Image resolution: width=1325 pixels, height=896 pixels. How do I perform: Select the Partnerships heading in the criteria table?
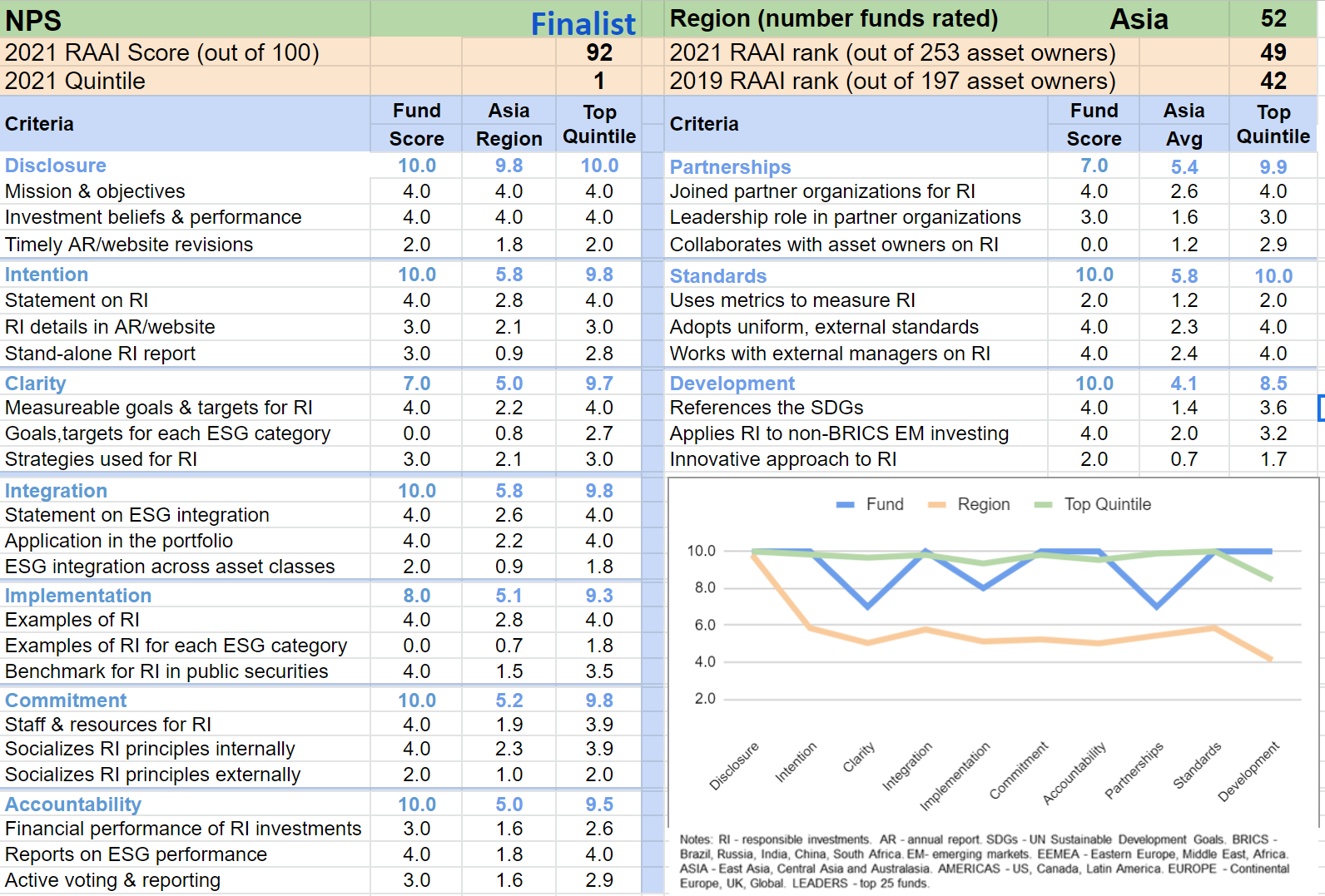pos(730,167)
